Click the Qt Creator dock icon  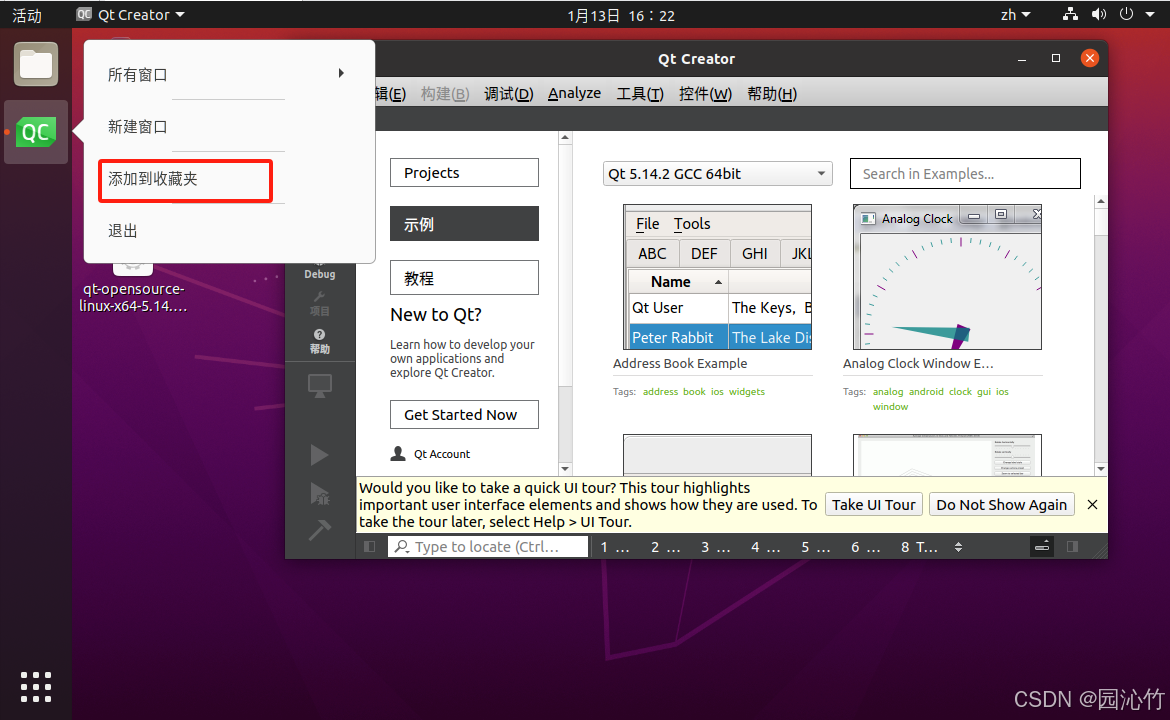[36, 132]
